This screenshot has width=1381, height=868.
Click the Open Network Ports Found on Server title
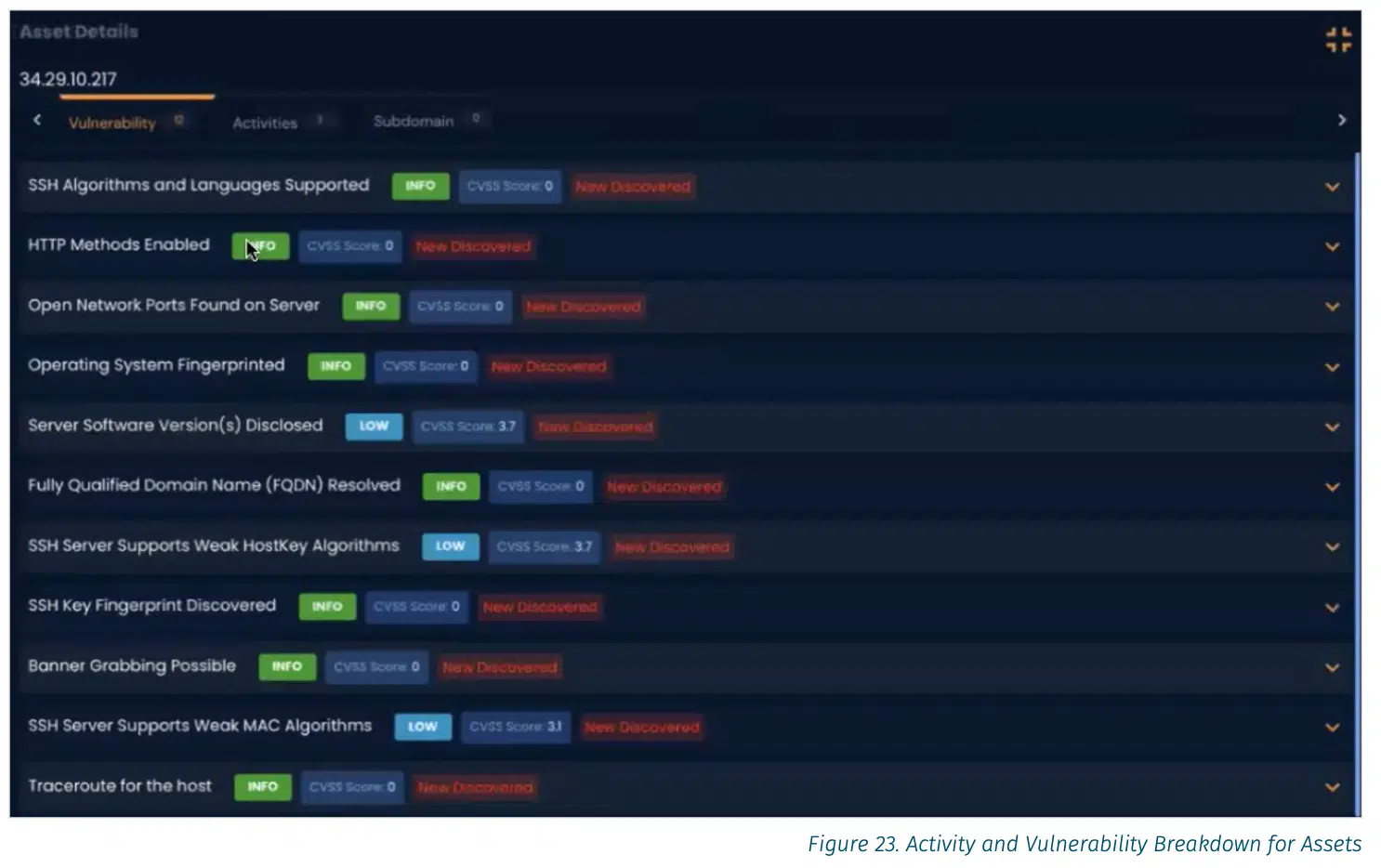[174, 305]
